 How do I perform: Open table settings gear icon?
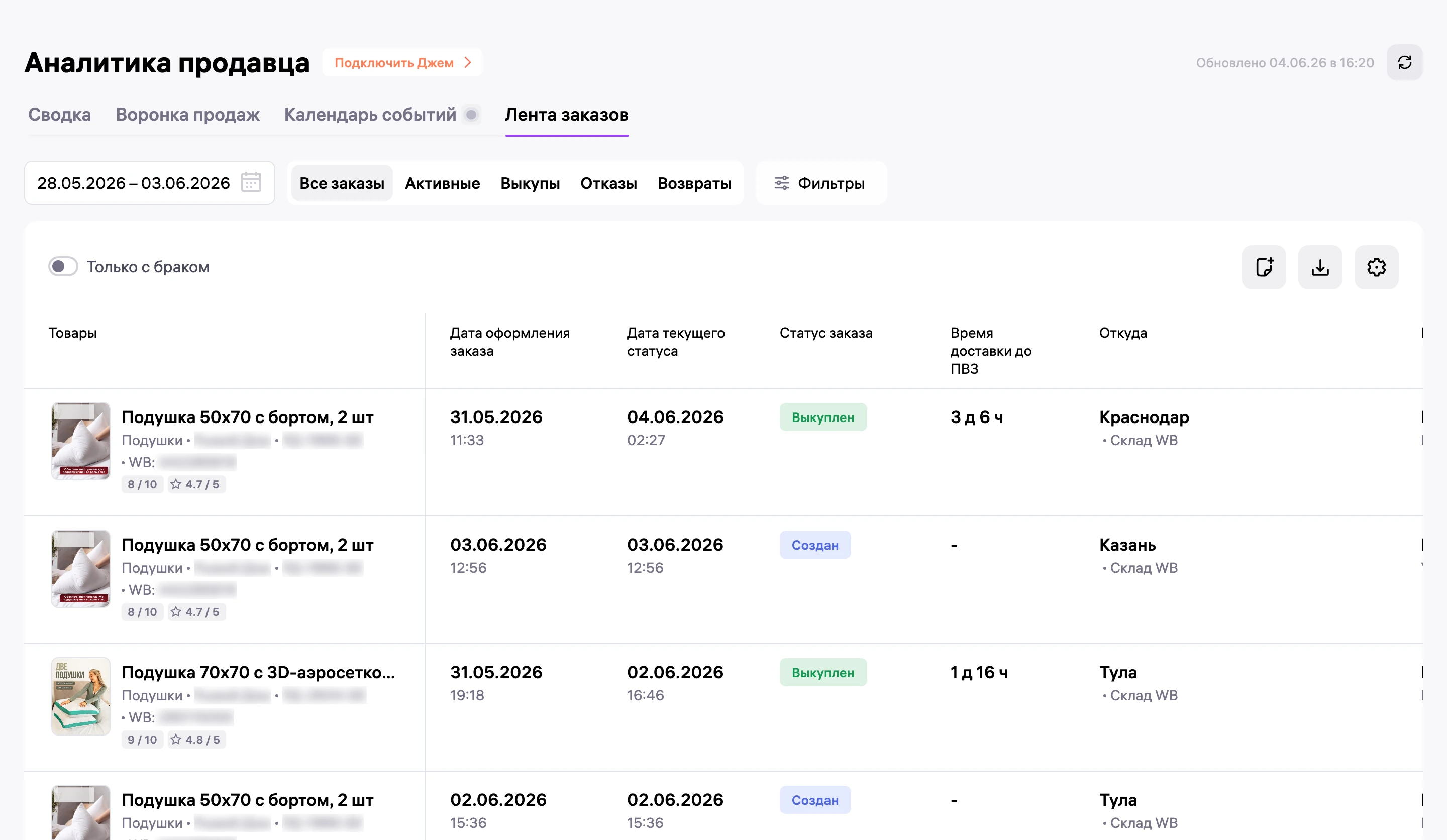pos(1376,267)
